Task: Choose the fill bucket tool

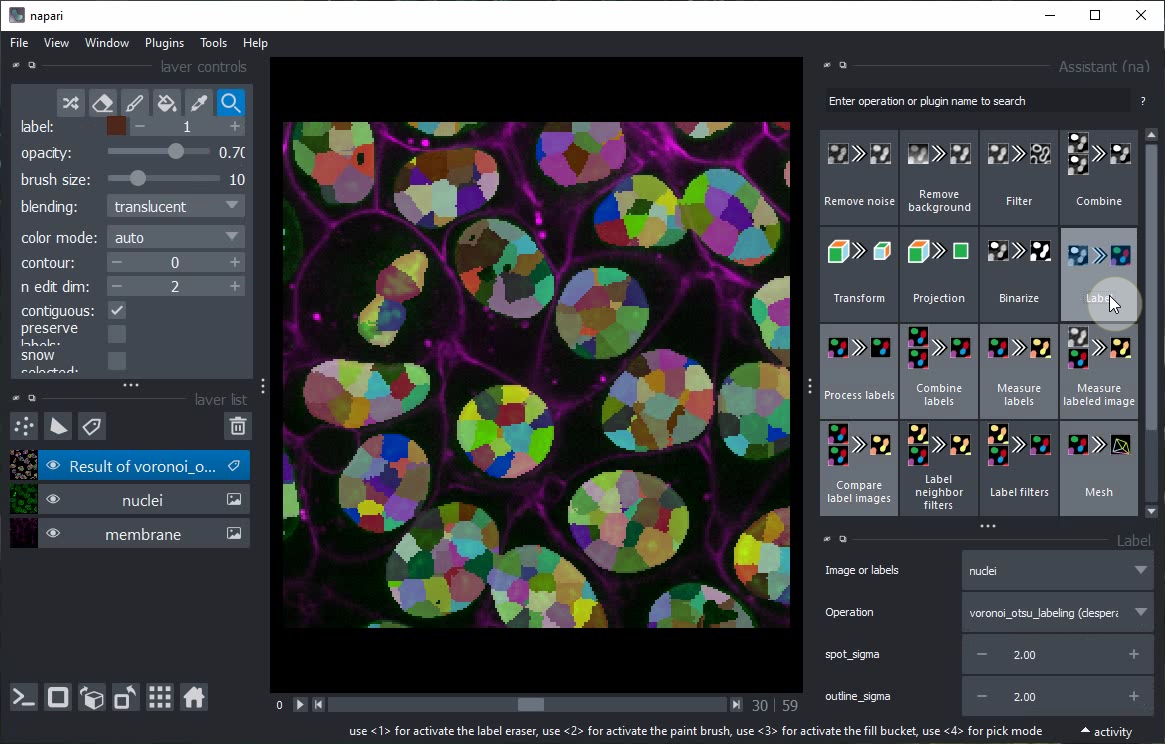Action: (x=167, y=103)
